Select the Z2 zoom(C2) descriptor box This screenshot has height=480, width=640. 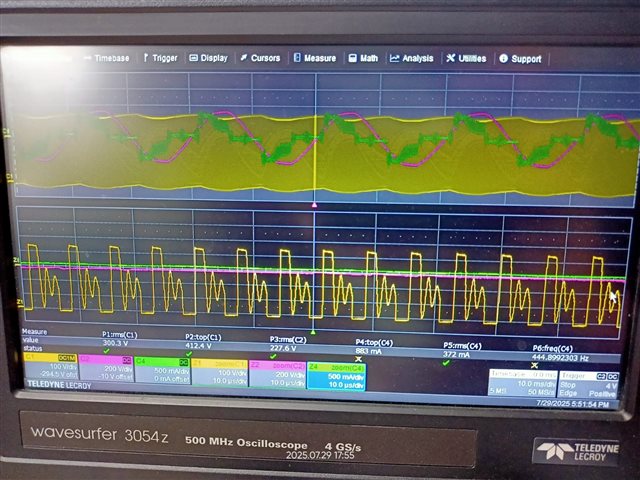coord(278,373)
